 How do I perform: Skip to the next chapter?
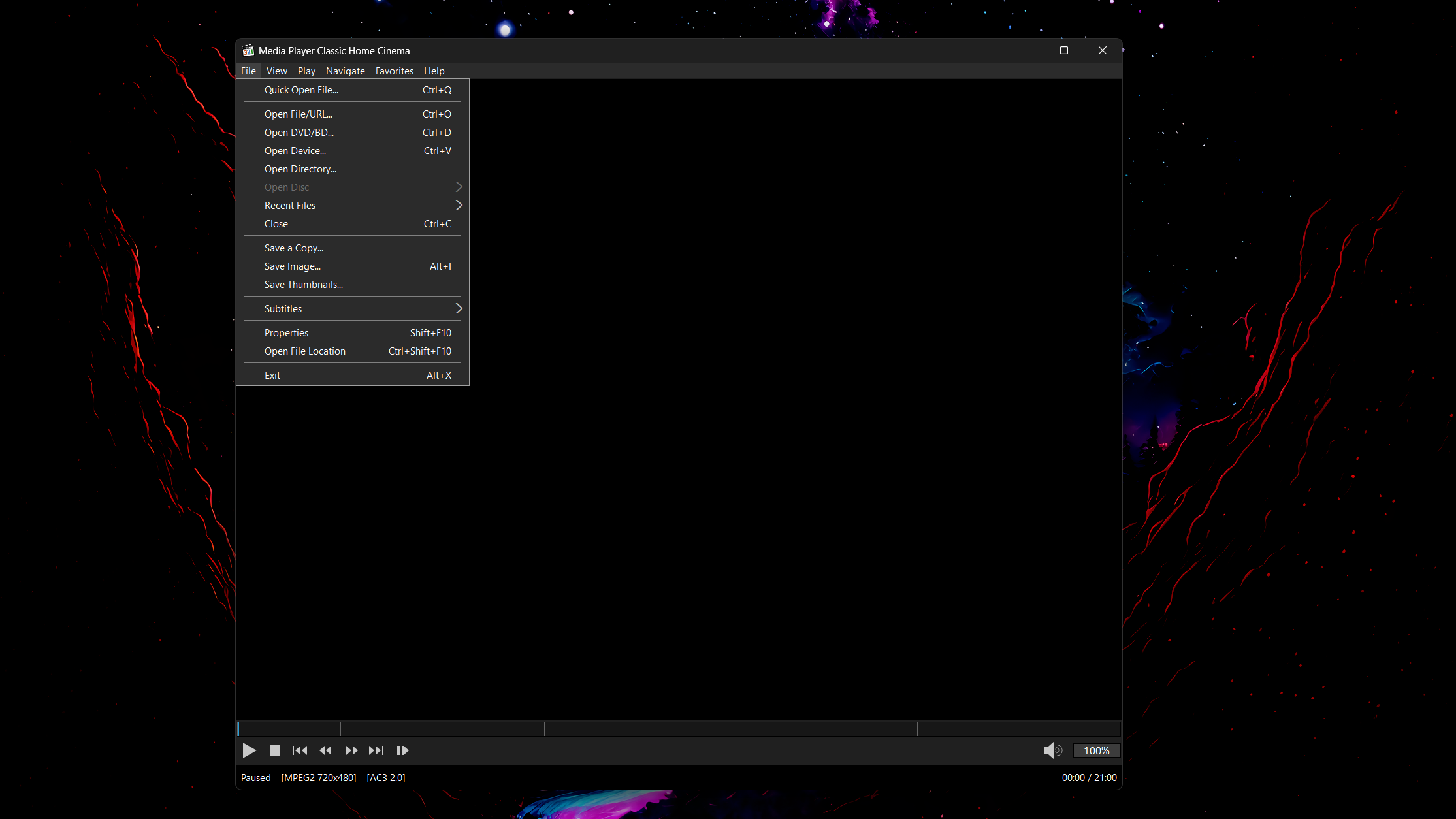coord(376,750)
